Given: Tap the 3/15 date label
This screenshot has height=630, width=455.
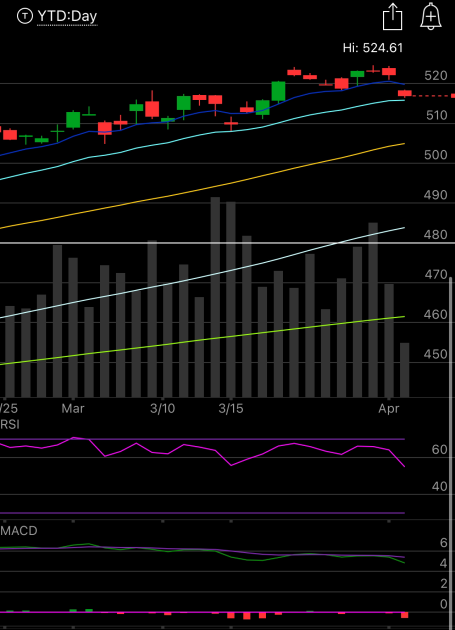Looking at the screenshot, I should [231, 409].
